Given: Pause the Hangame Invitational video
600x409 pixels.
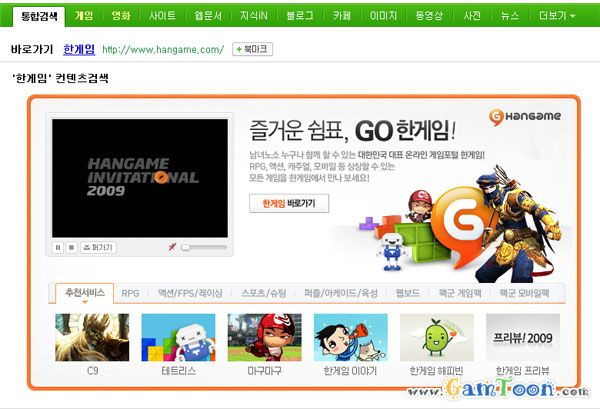Looking at the screenshot, I should coord(58,247).
